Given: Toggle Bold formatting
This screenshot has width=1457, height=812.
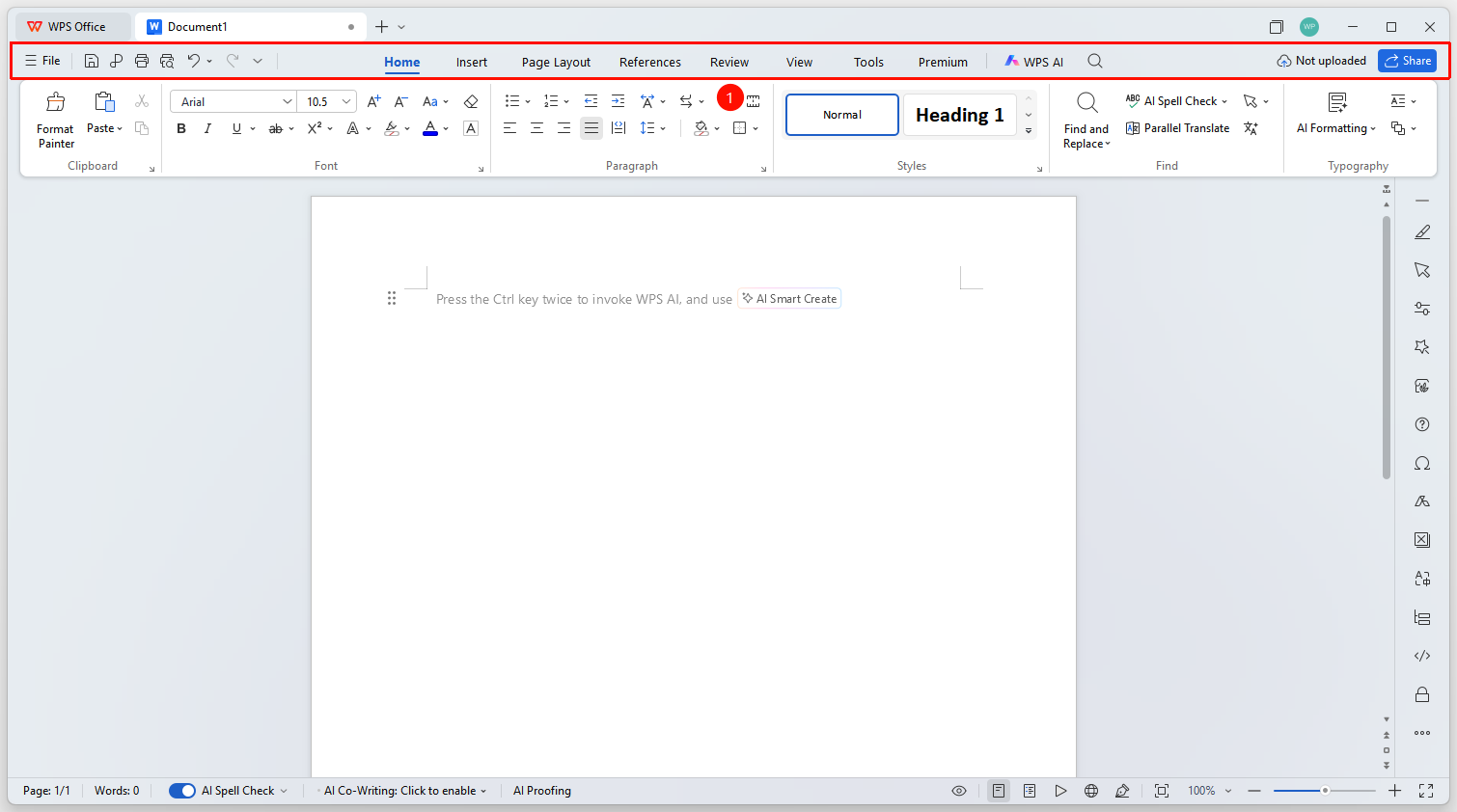Looking at the screenshot, I should click(x=181, y=128).
